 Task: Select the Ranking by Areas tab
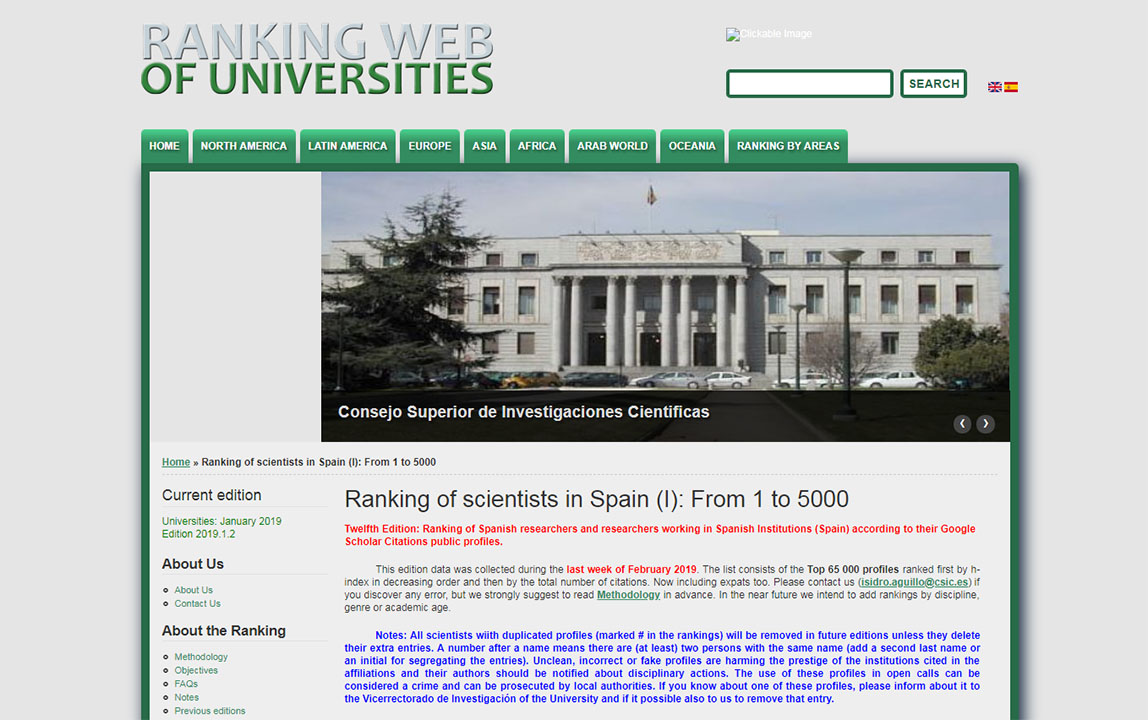point(787,146)
